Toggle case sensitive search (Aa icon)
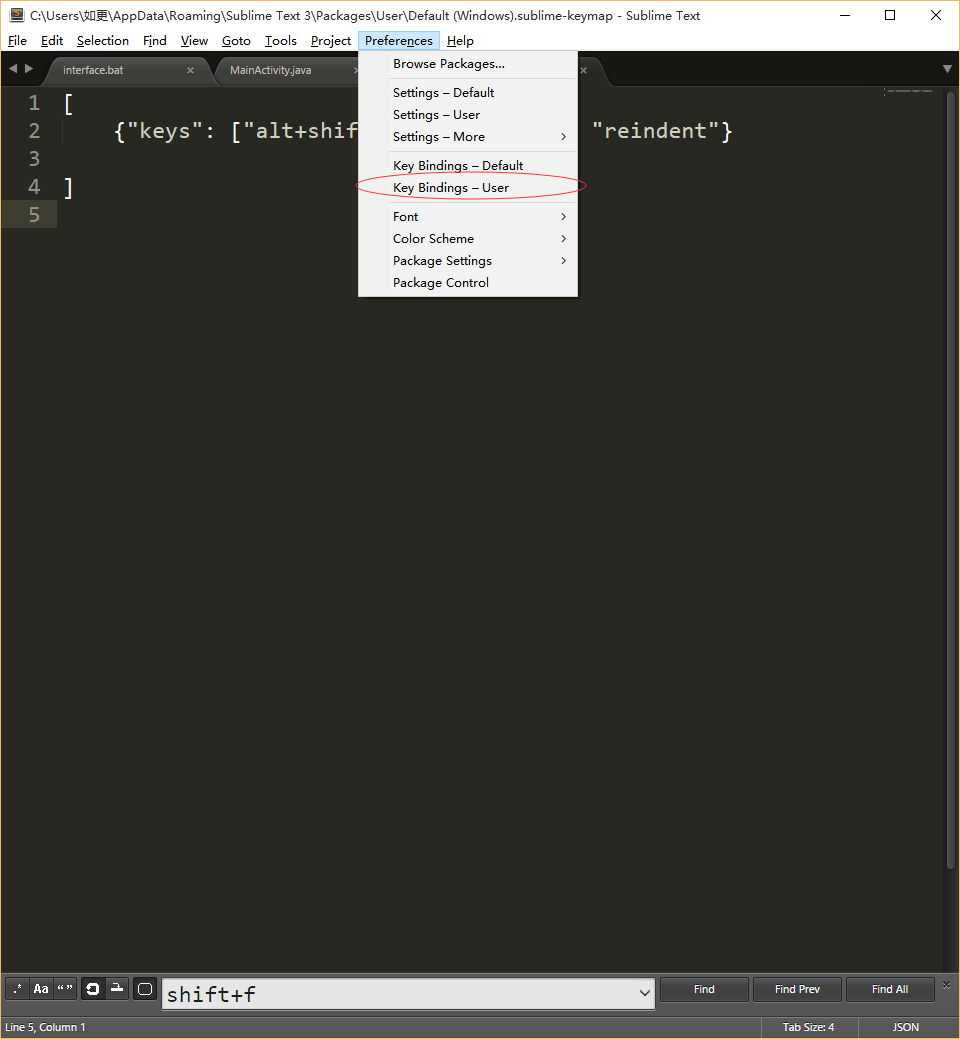The image size is (960, 1039). click(41, 988)
